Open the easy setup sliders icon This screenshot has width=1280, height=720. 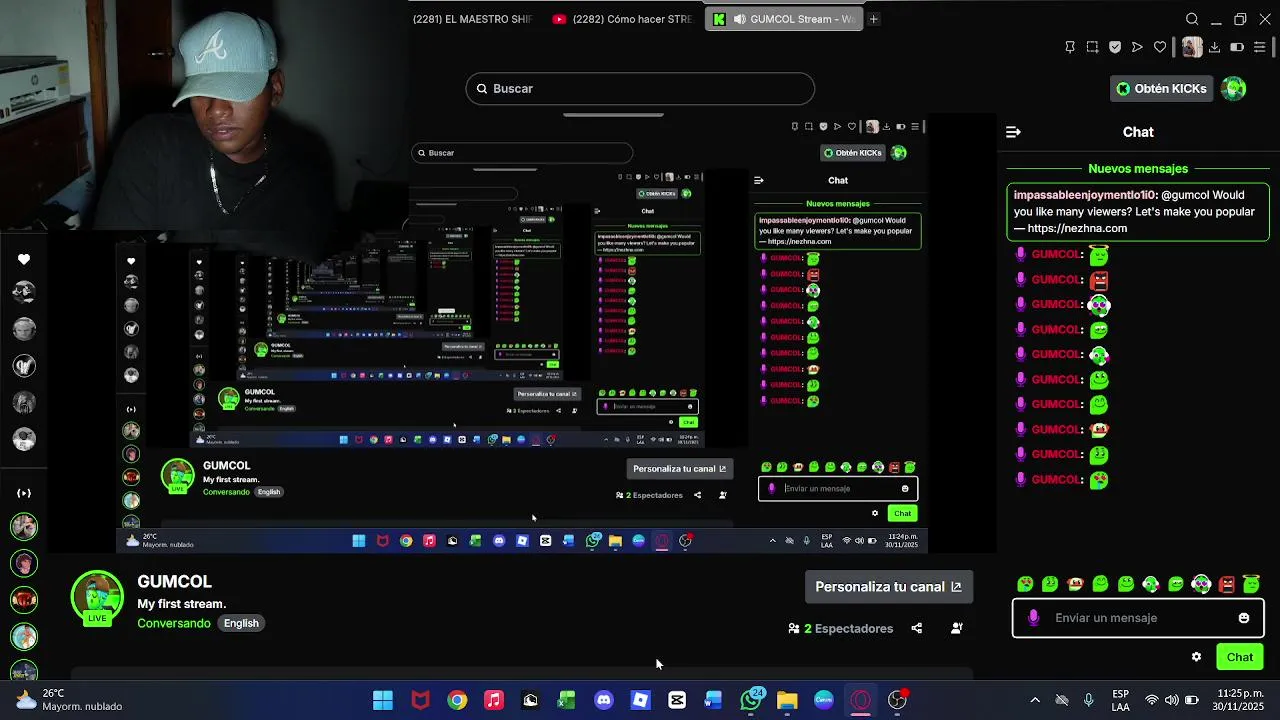1260,47
